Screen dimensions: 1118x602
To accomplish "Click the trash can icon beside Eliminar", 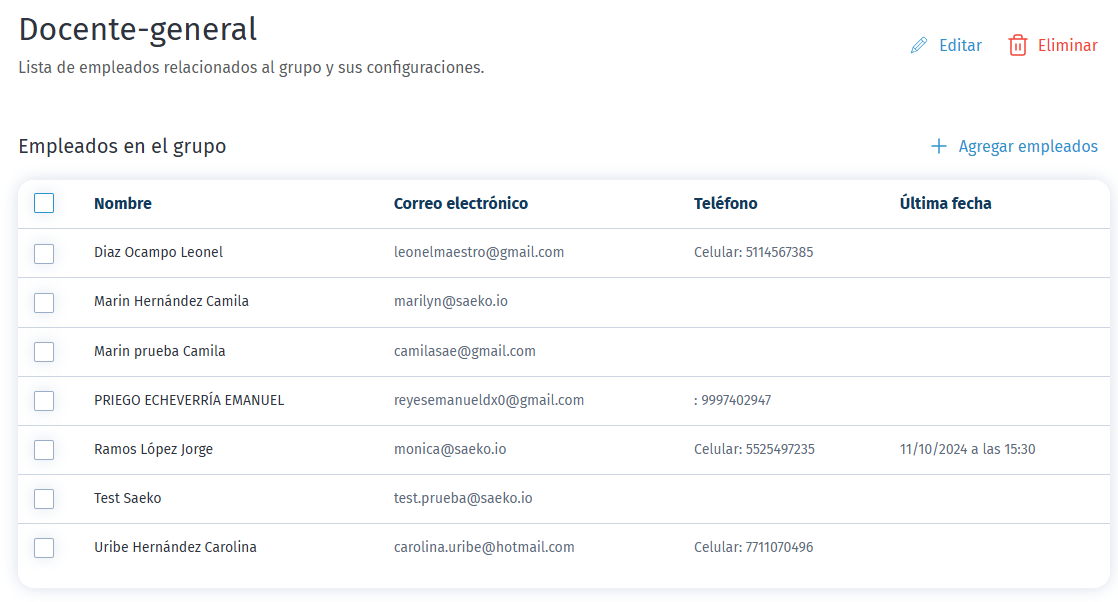I will (x=1019, y=45).
